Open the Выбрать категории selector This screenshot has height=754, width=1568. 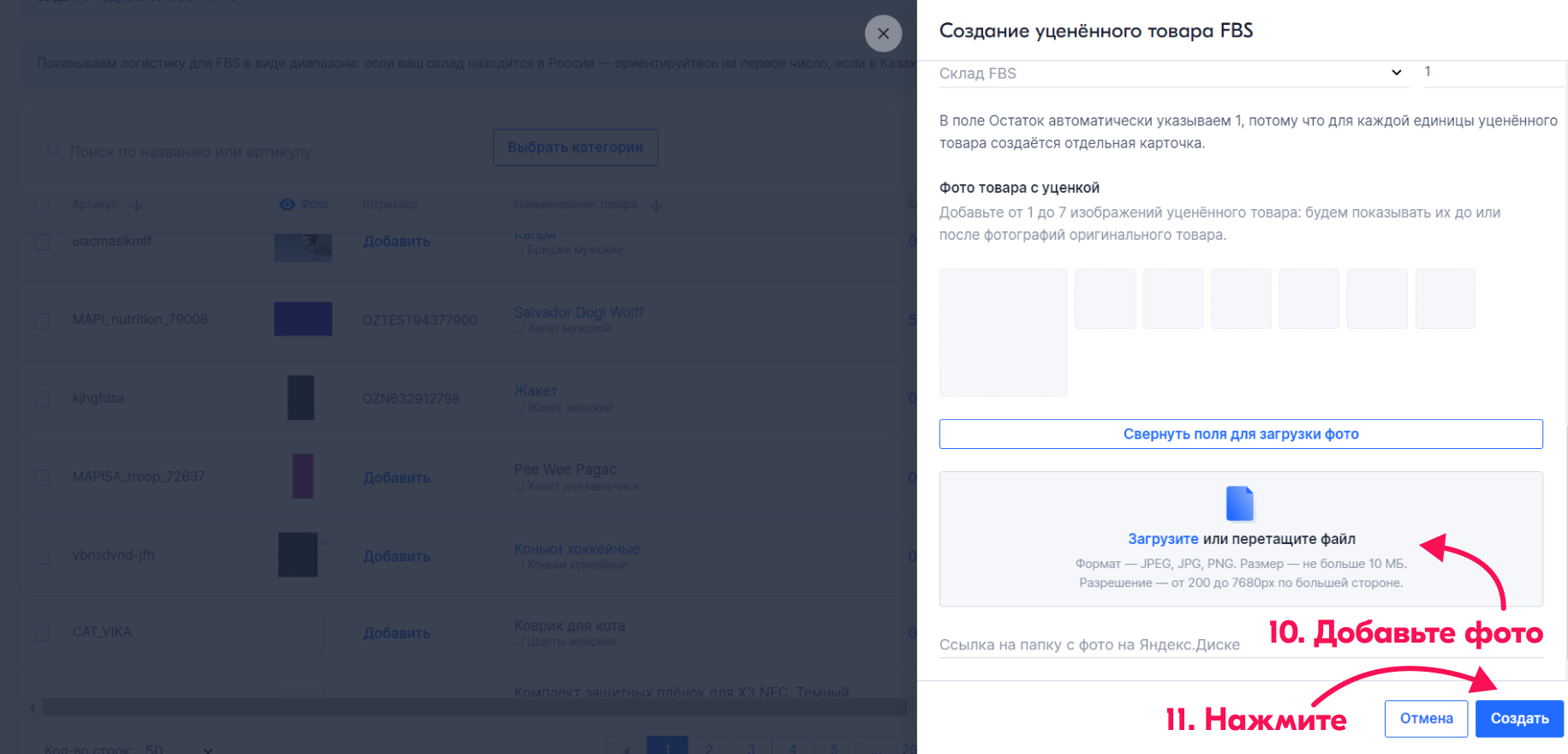tap(575, 147)
